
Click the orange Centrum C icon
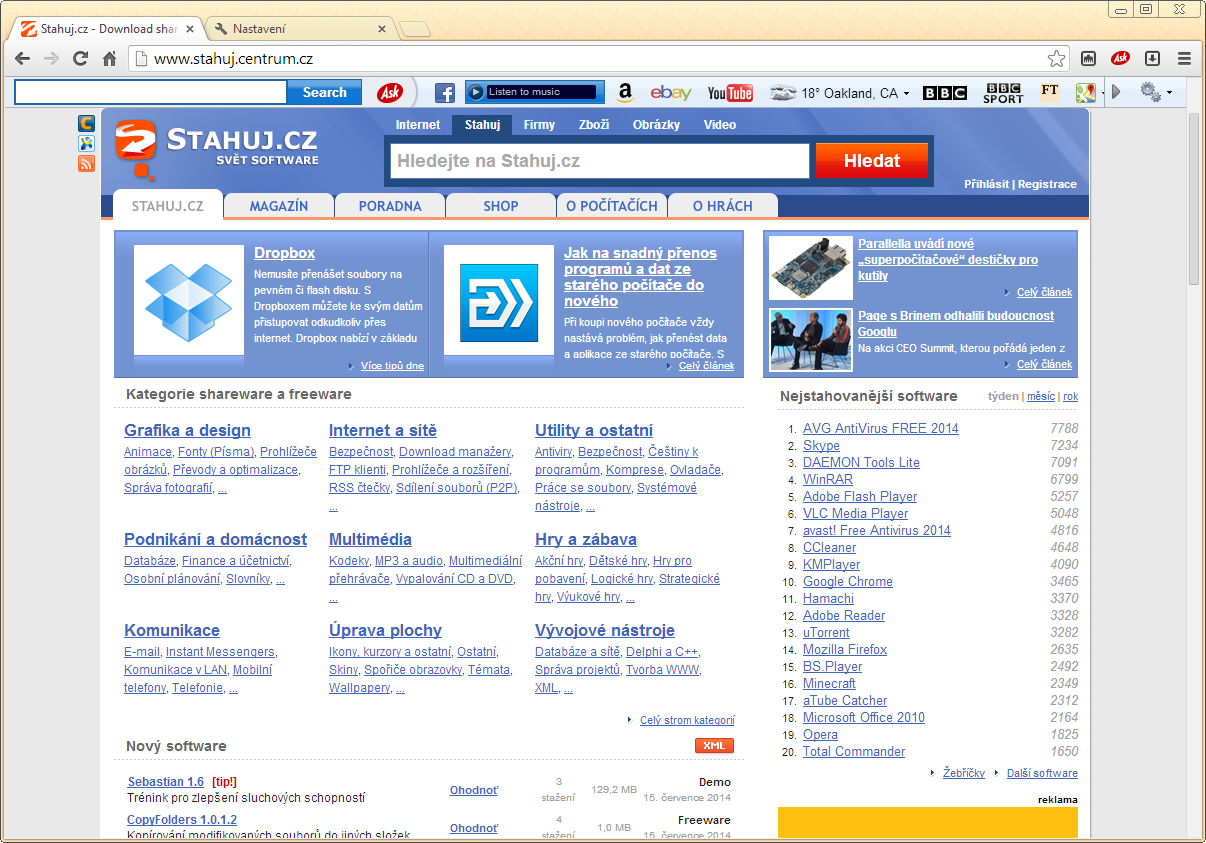coord(86,123)
